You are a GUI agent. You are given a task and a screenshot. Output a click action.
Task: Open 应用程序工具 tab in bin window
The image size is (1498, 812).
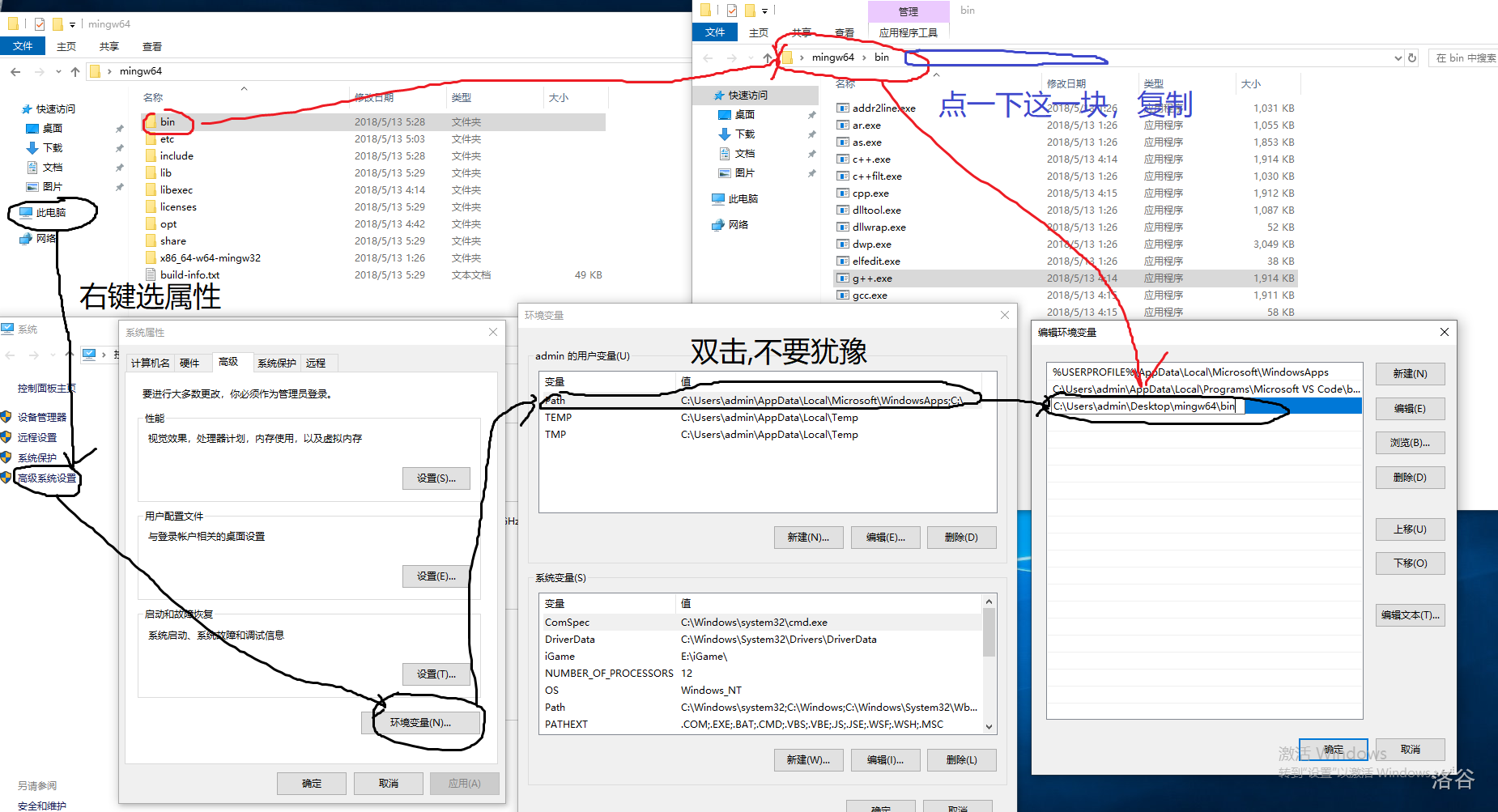point(909,32)
